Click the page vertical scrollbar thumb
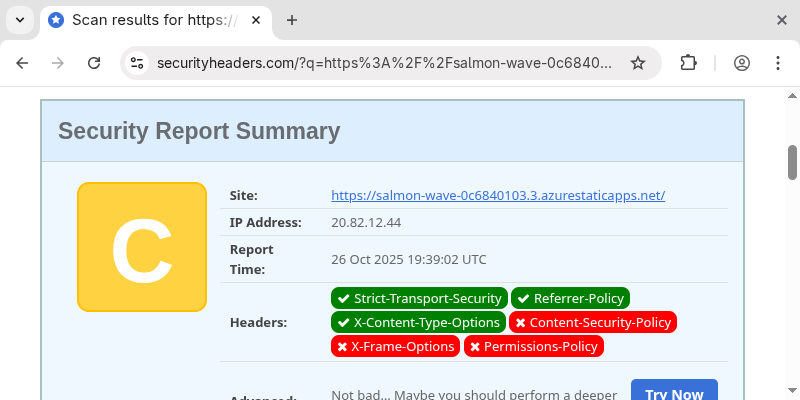 click(792, 161)
